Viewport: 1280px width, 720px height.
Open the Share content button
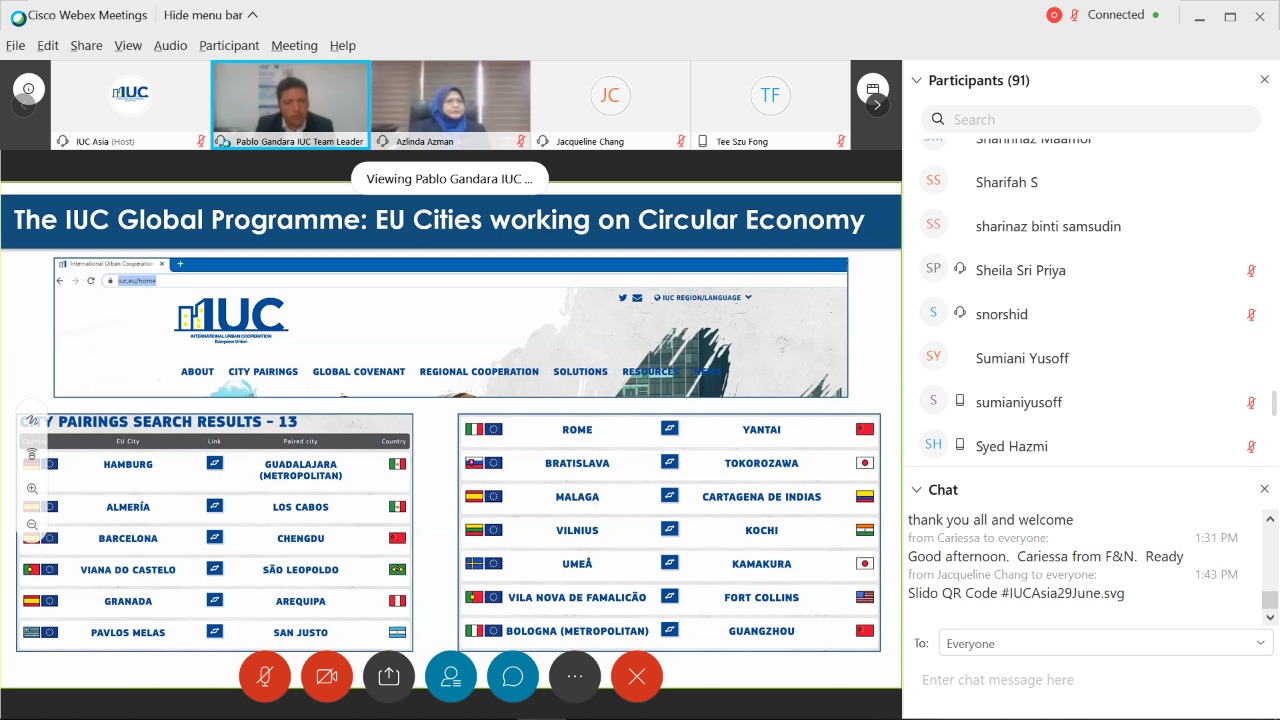[389, 677]
